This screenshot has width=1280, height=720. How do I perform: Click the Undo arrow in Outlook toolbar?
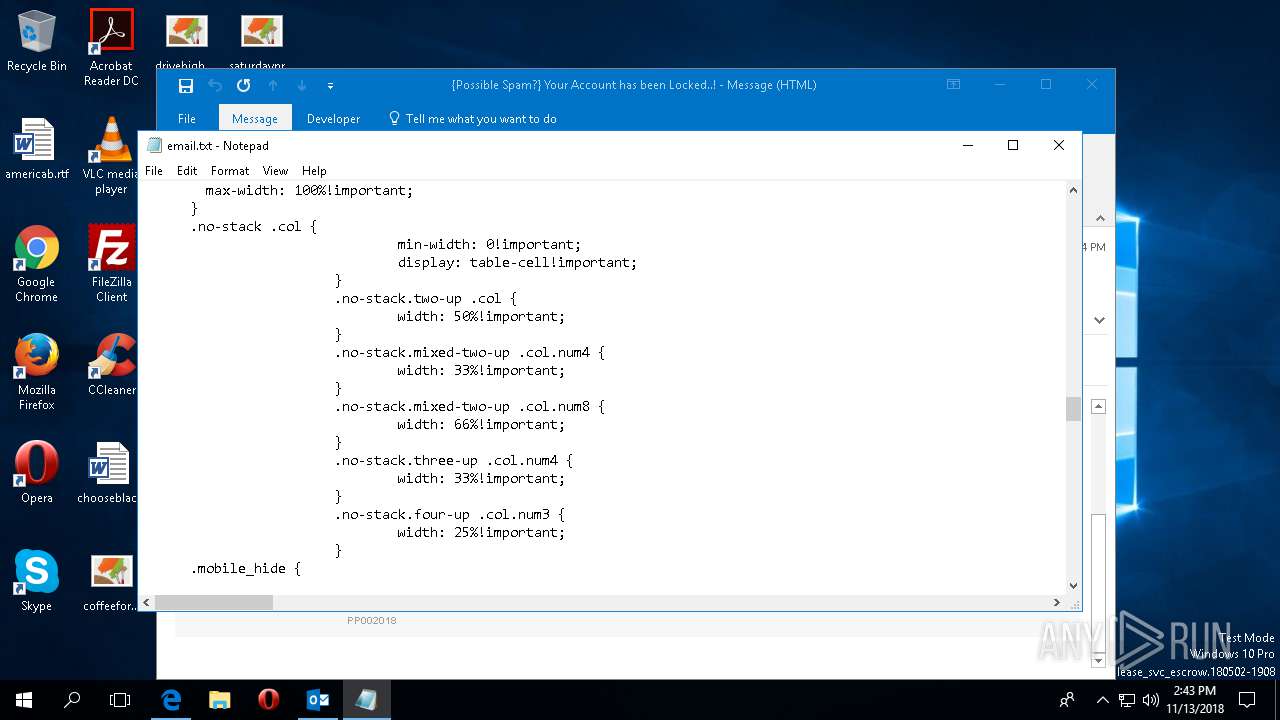click(215, 86)
